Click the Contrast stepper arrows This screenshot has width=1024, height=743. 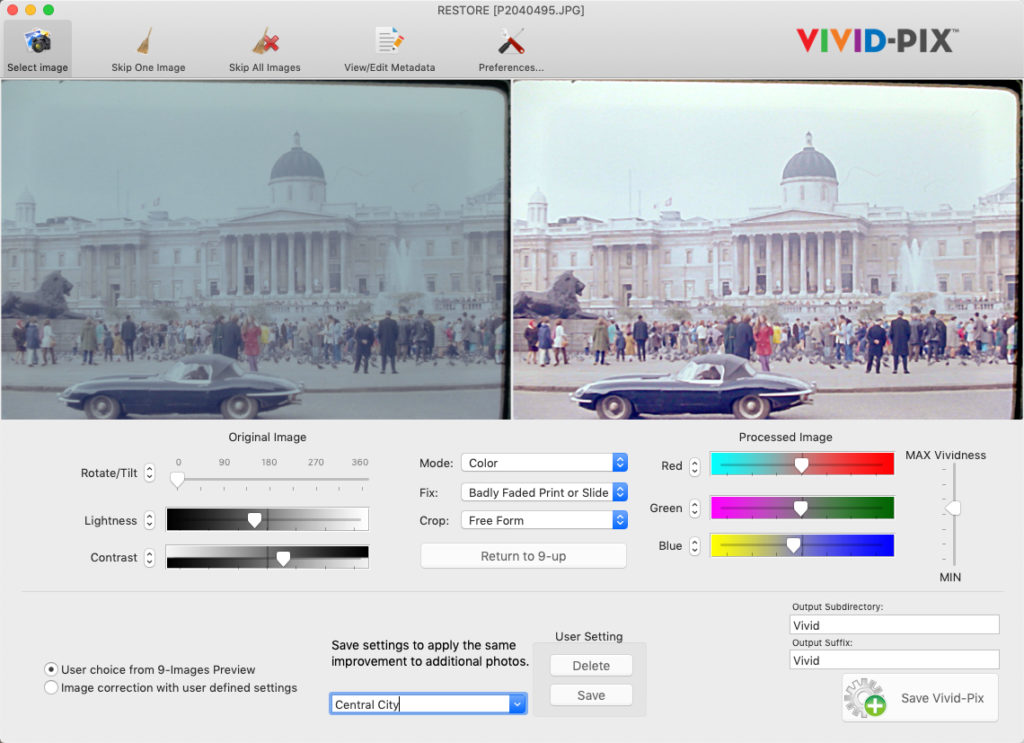[x=150, y=557]
